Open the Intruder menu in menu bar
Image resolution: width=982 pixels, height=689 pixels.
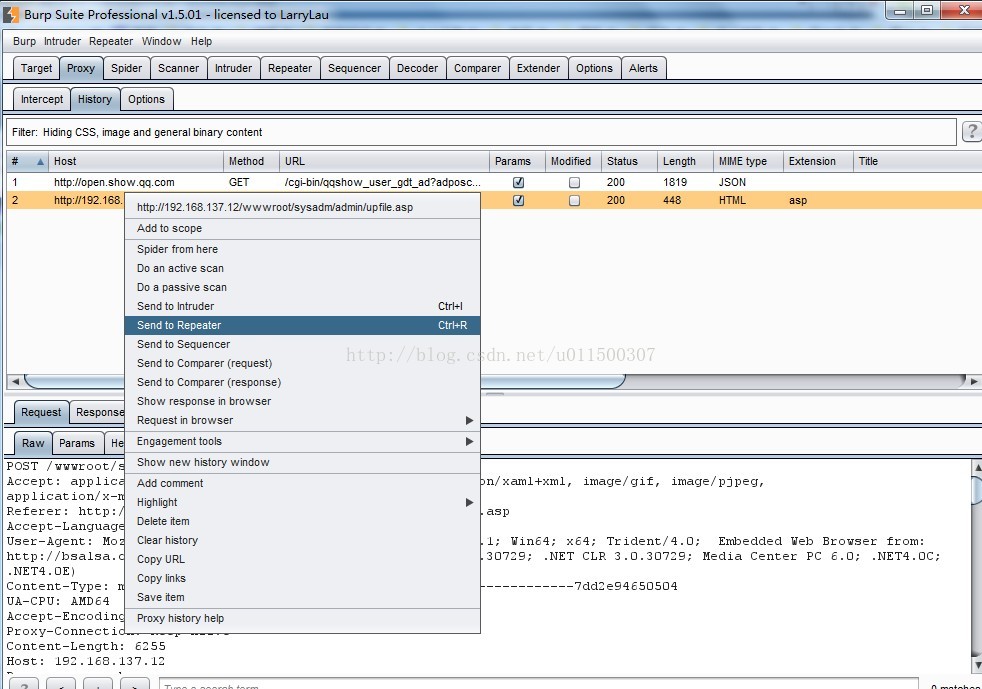pos(62,41)
